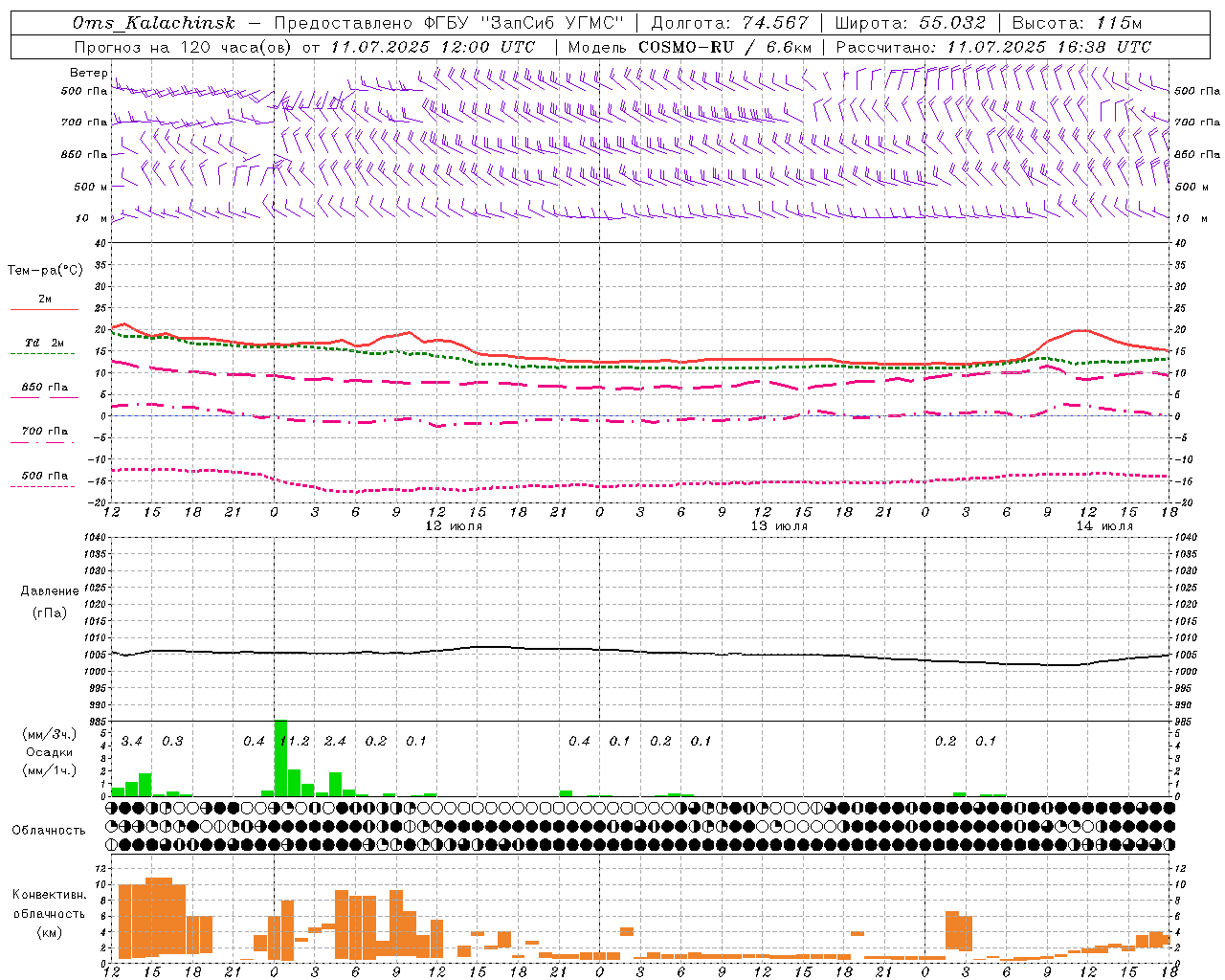The width and height of the screenshot is (1225, 980).
Task: Click the 3.4 precipitation total
Action: coord(132,741)
